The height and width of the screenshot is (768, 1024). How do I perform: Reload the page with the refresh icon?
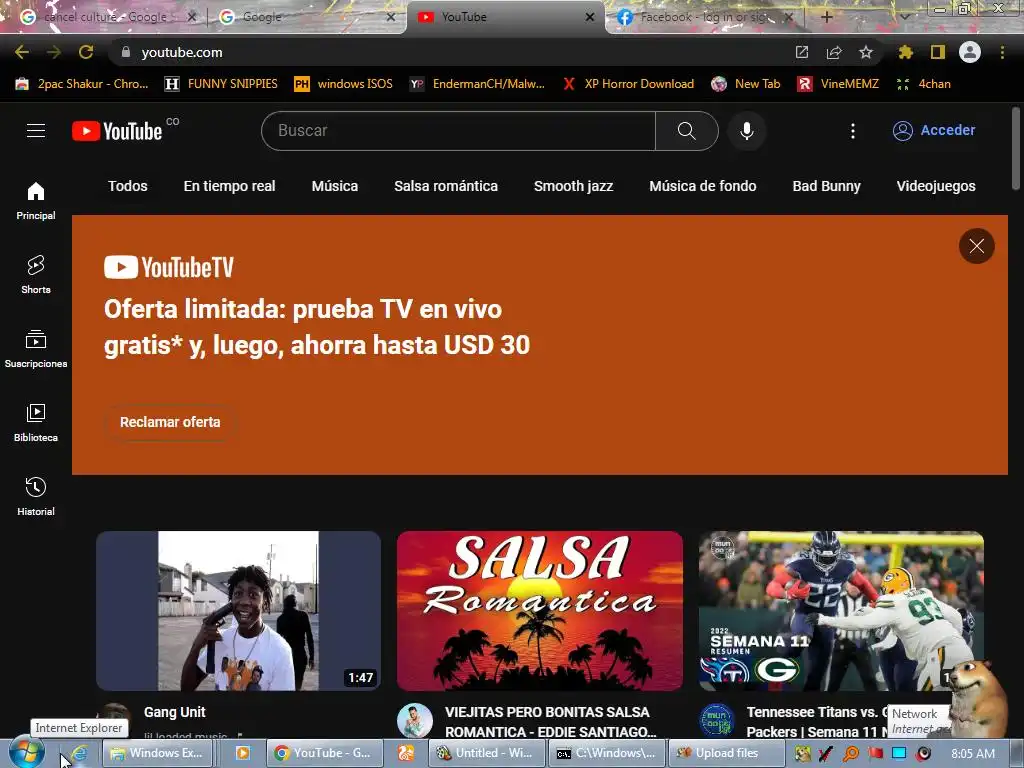(x=86, y=52)
